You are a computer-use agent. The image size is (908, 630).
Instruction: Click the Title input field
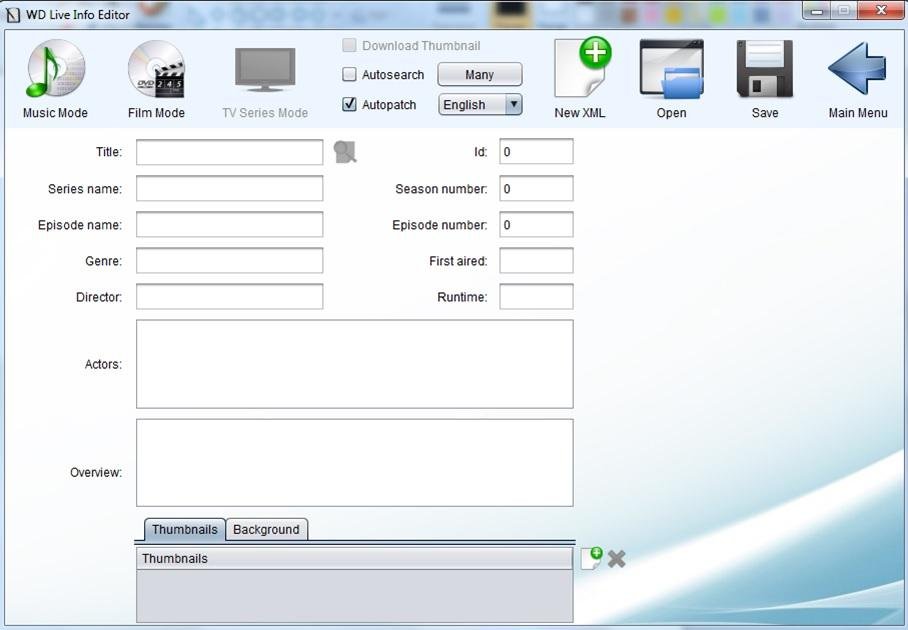229,152
